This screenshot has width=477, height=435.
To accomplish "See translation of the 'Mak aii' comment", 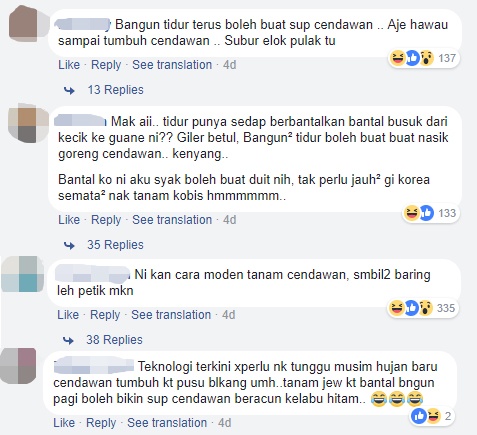I will tap(172, 220).
